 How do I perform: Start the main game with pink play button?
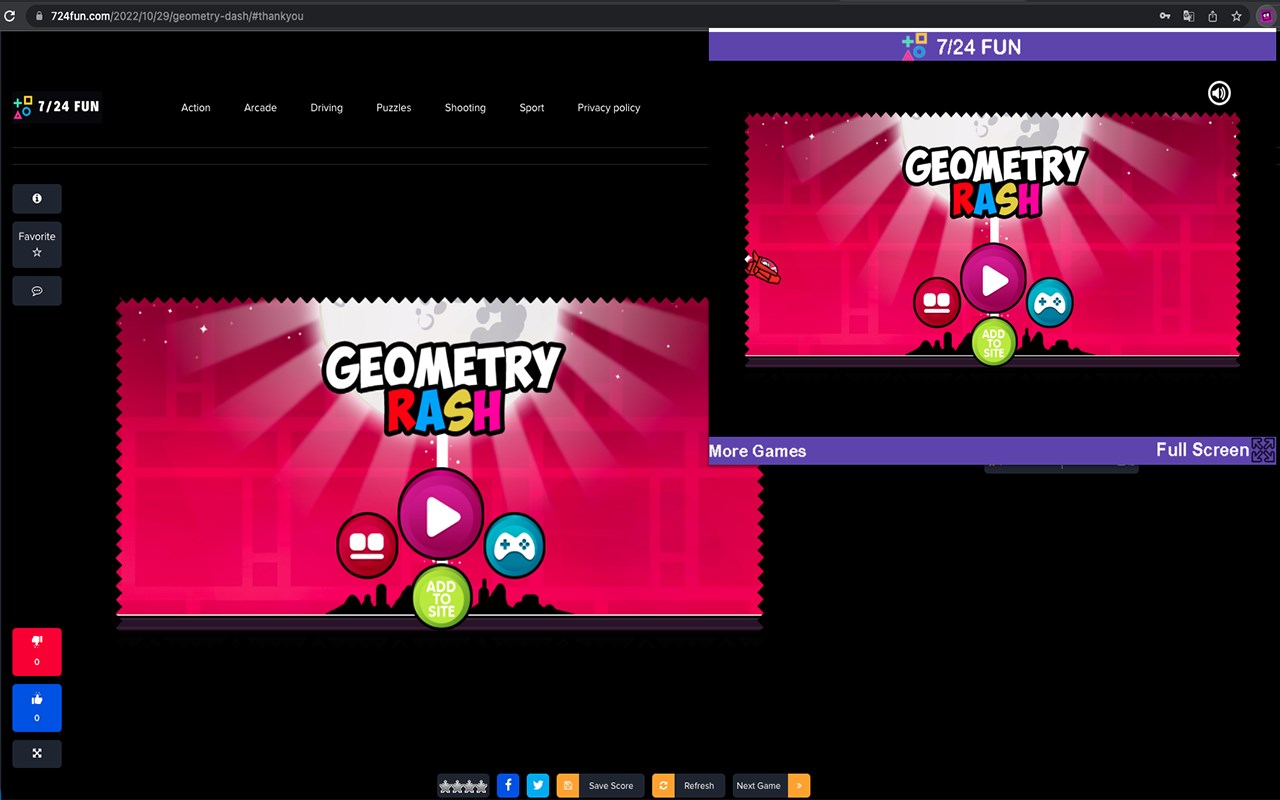441,515
